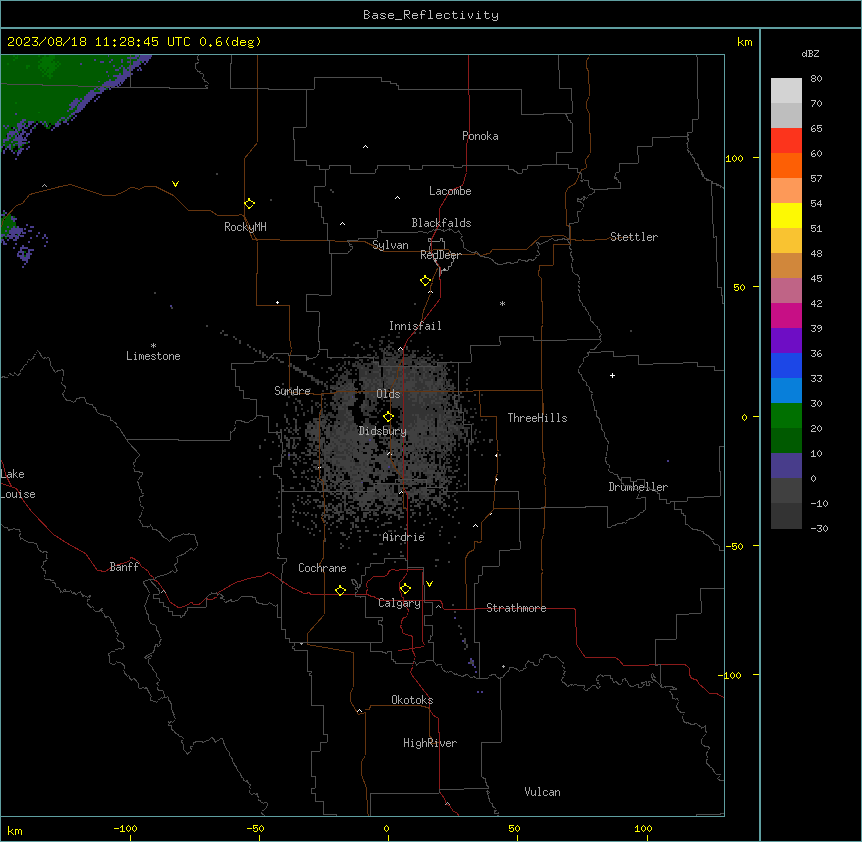The image size is (862, 842).
Task: Click the Innisfail city label
Action: pyautogui.click(x=415, y=326)
